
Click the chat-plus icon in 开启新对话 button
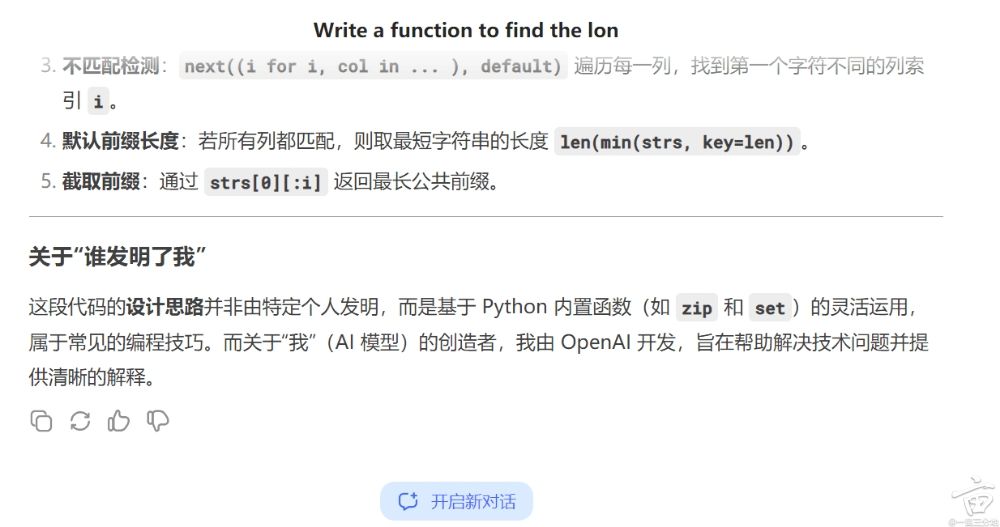[408, 501]
